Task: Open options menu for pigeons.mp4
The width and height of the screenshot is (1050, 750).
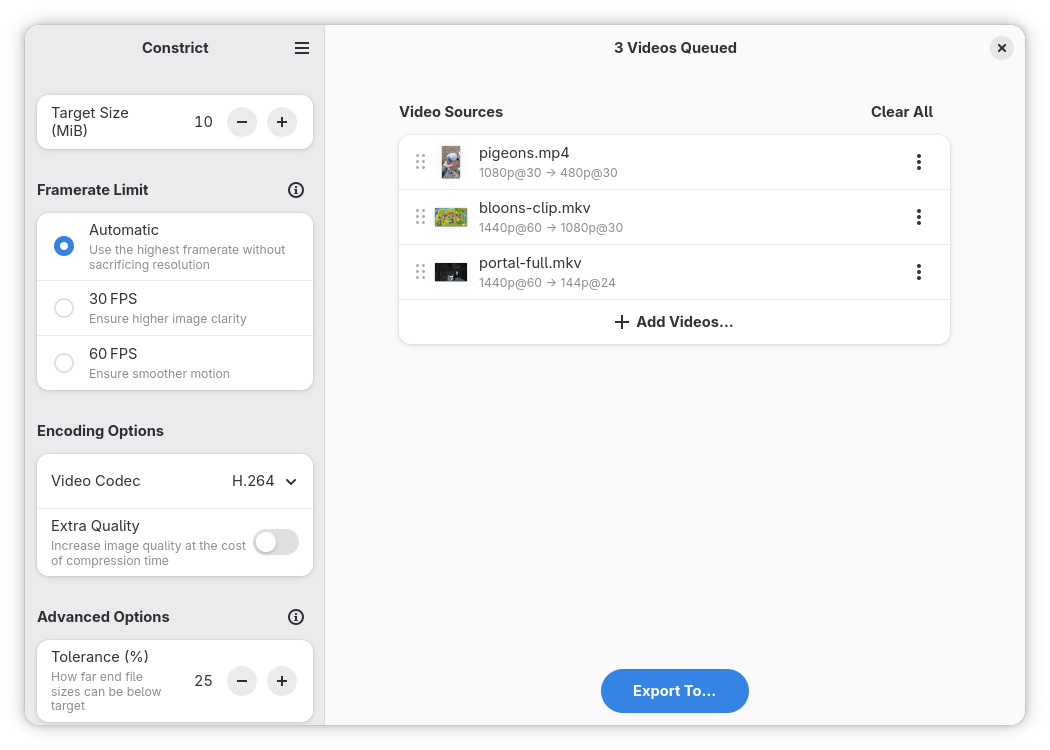Action: tap(918, 162)
